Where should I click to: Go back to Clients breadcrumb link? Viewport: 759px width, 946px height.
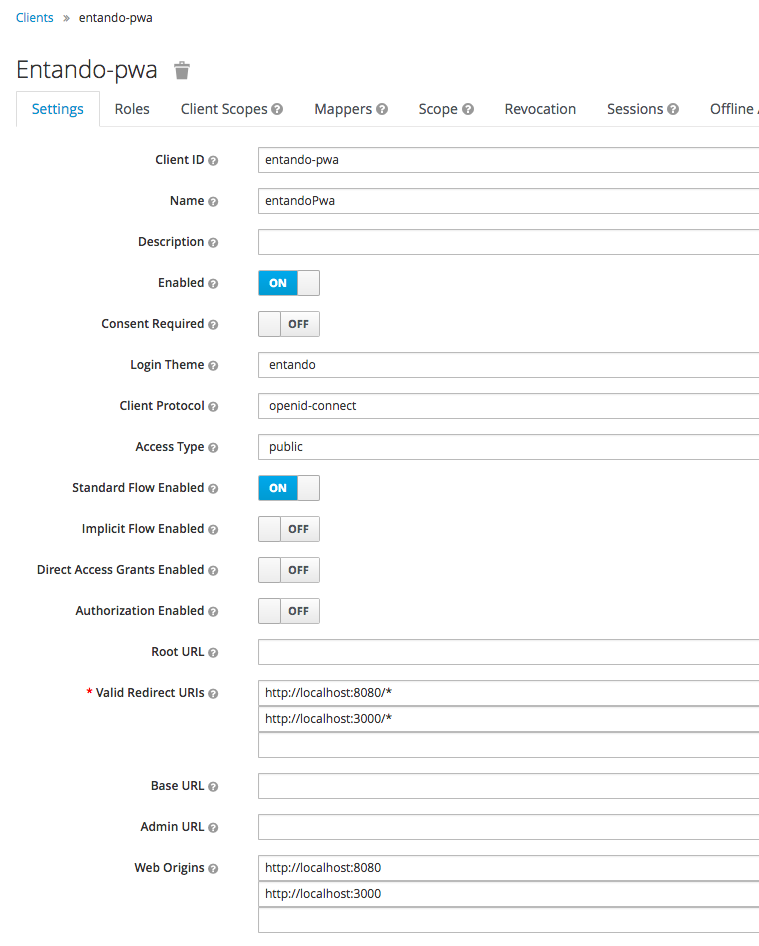34,17
